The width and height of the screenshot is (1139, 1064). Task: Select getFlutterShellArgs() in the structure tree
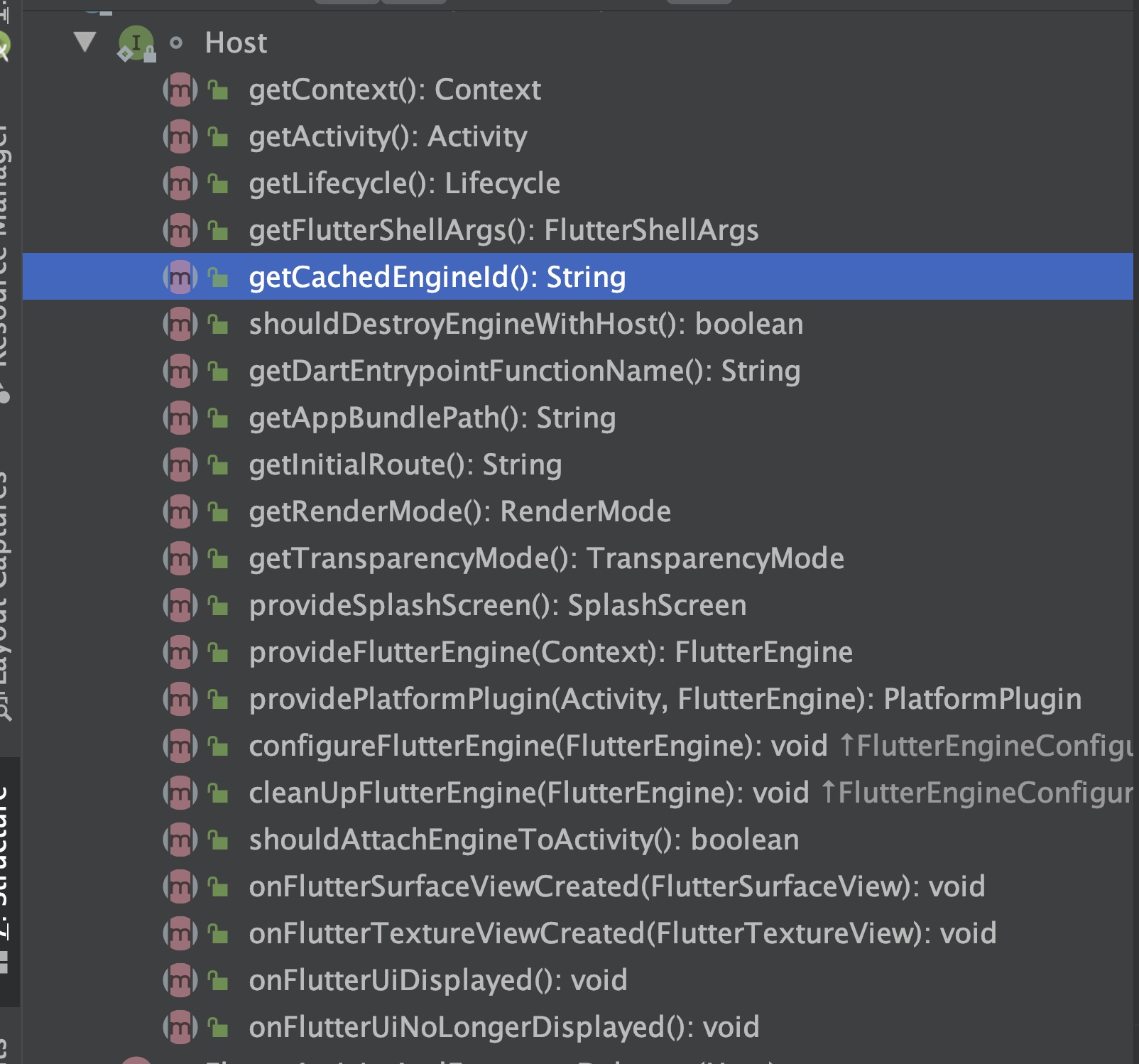tap(503, 231)
